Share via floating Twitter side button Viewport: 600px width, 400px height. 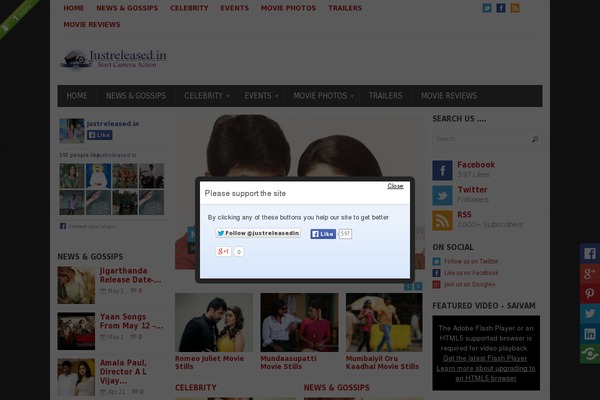coord(590,313)
